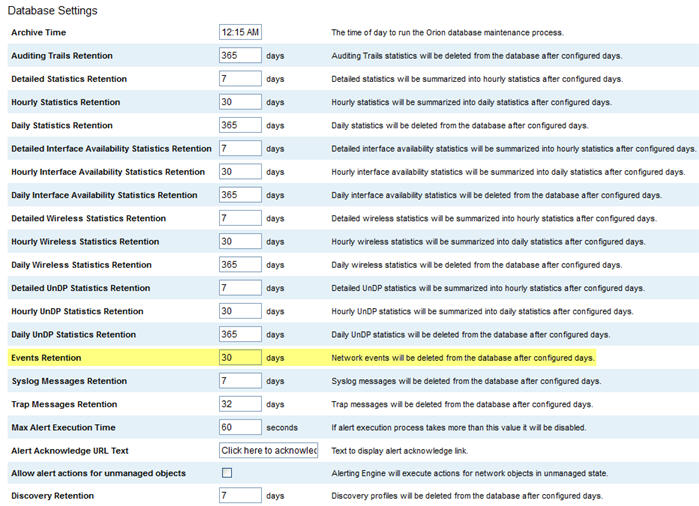This screenshot has width=699, height=506.
Task: Click the 'Events Retention' label
Action: (46, 358)
